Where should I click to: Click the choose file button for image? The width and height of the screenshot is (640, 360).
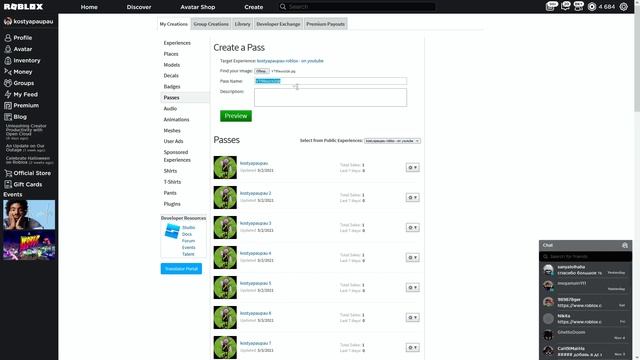pyautogui.click(x=262, y=71)
